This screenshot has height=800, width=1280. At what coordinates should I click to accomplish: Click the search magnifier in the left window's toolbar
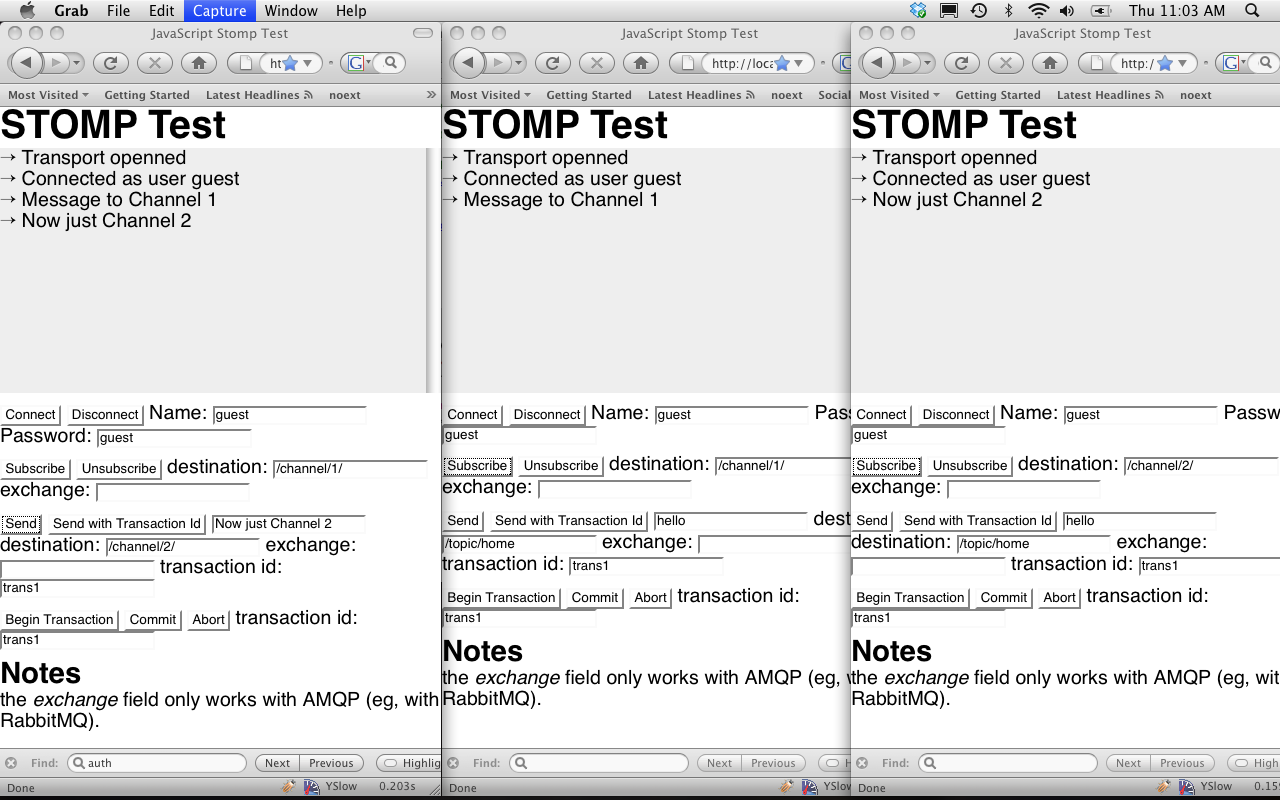point(392,63)
